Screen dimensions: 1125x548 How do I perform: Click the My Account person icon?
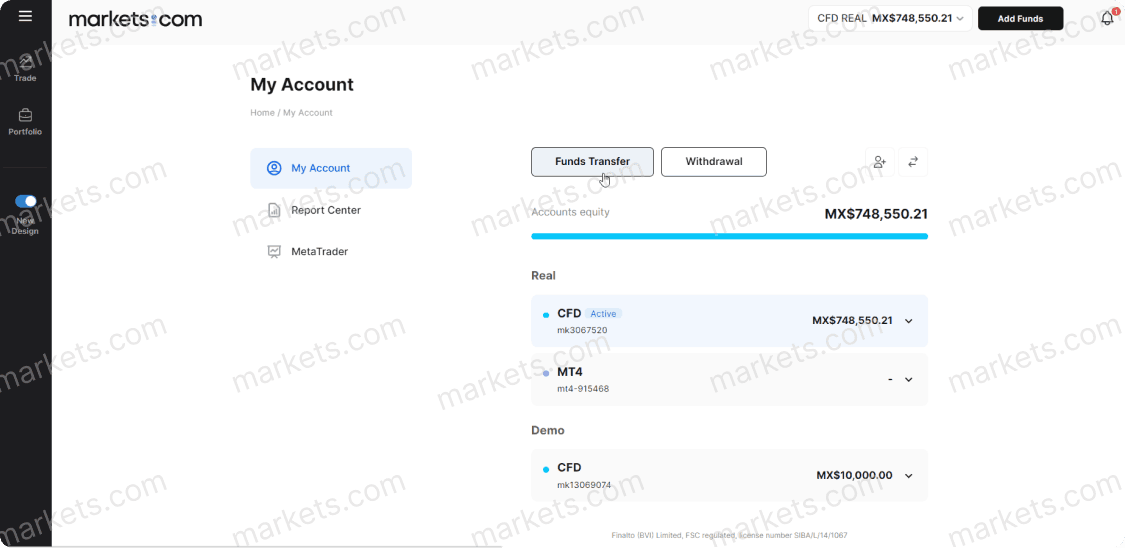coord(274,168)
